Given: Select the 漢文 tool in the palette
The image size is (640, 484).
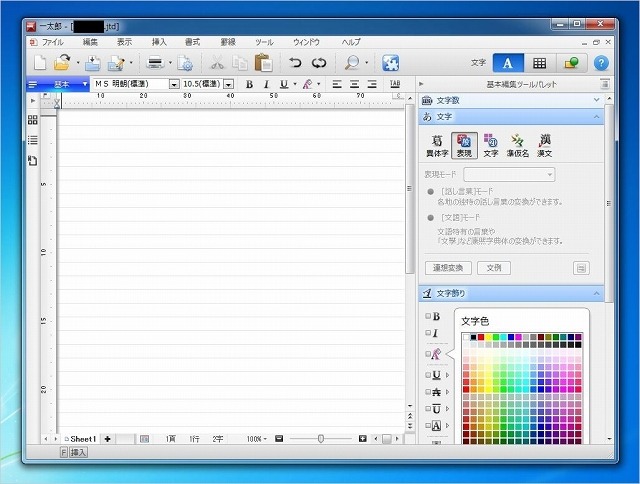Looking at the screenshot, I should [x=545, y=146].
